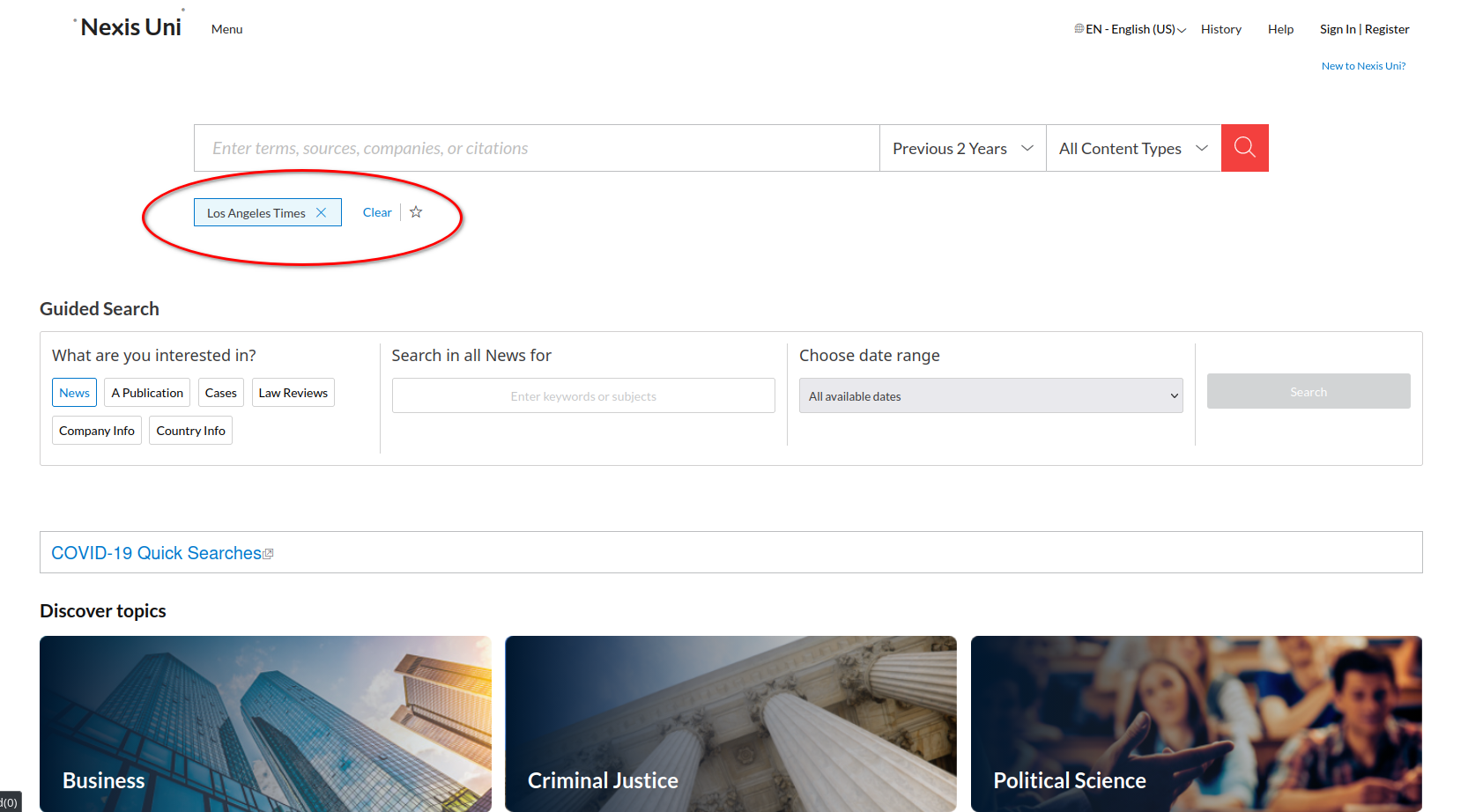Select the Cases interest option

click(x=220, y=393)
